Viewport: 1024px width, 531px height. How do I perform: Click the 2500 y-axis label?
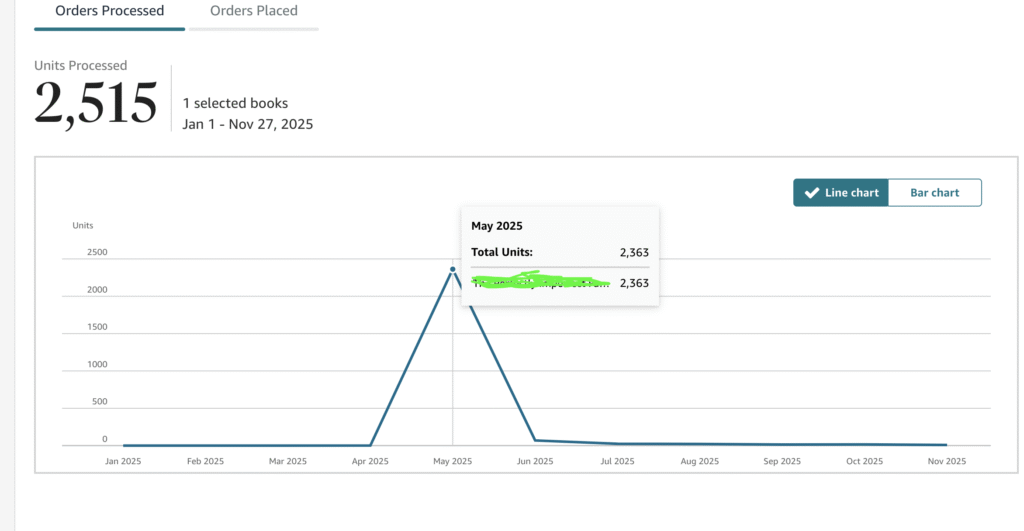(97, 252)
